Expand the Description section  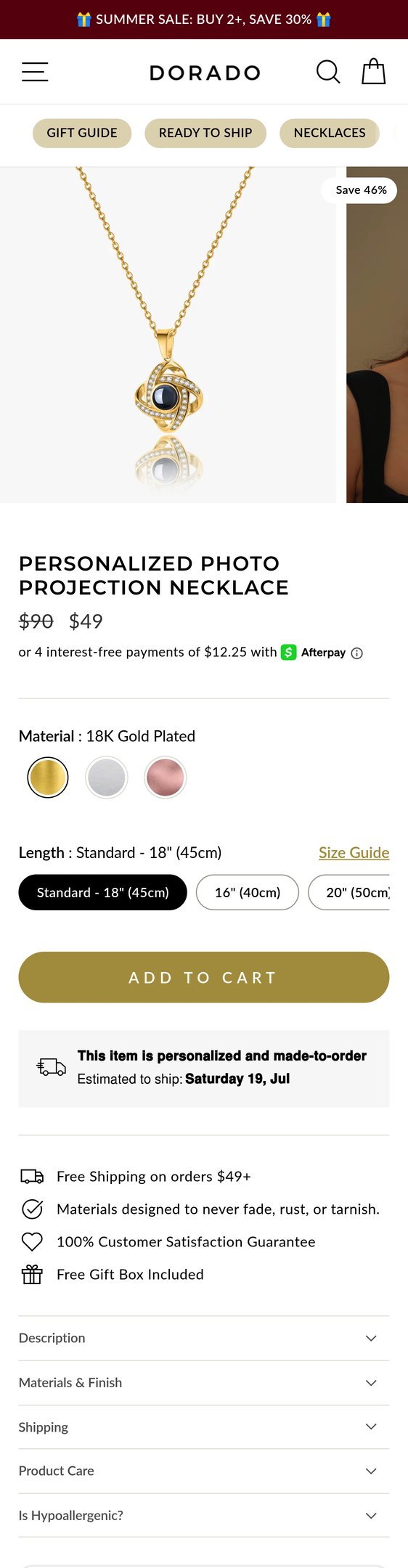(204, 1338)
